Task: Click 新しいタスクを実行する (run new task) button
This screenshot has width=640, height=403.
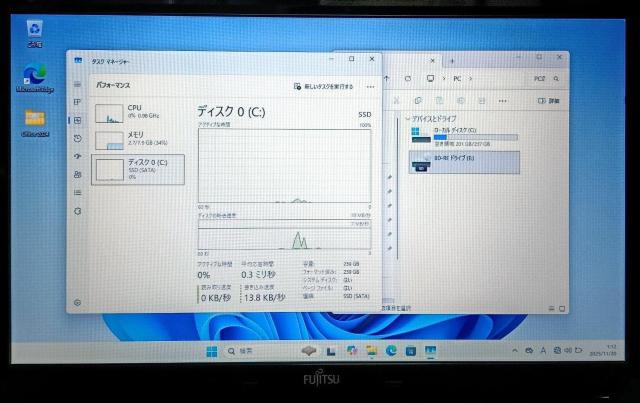Action: [x=323, y=87]
